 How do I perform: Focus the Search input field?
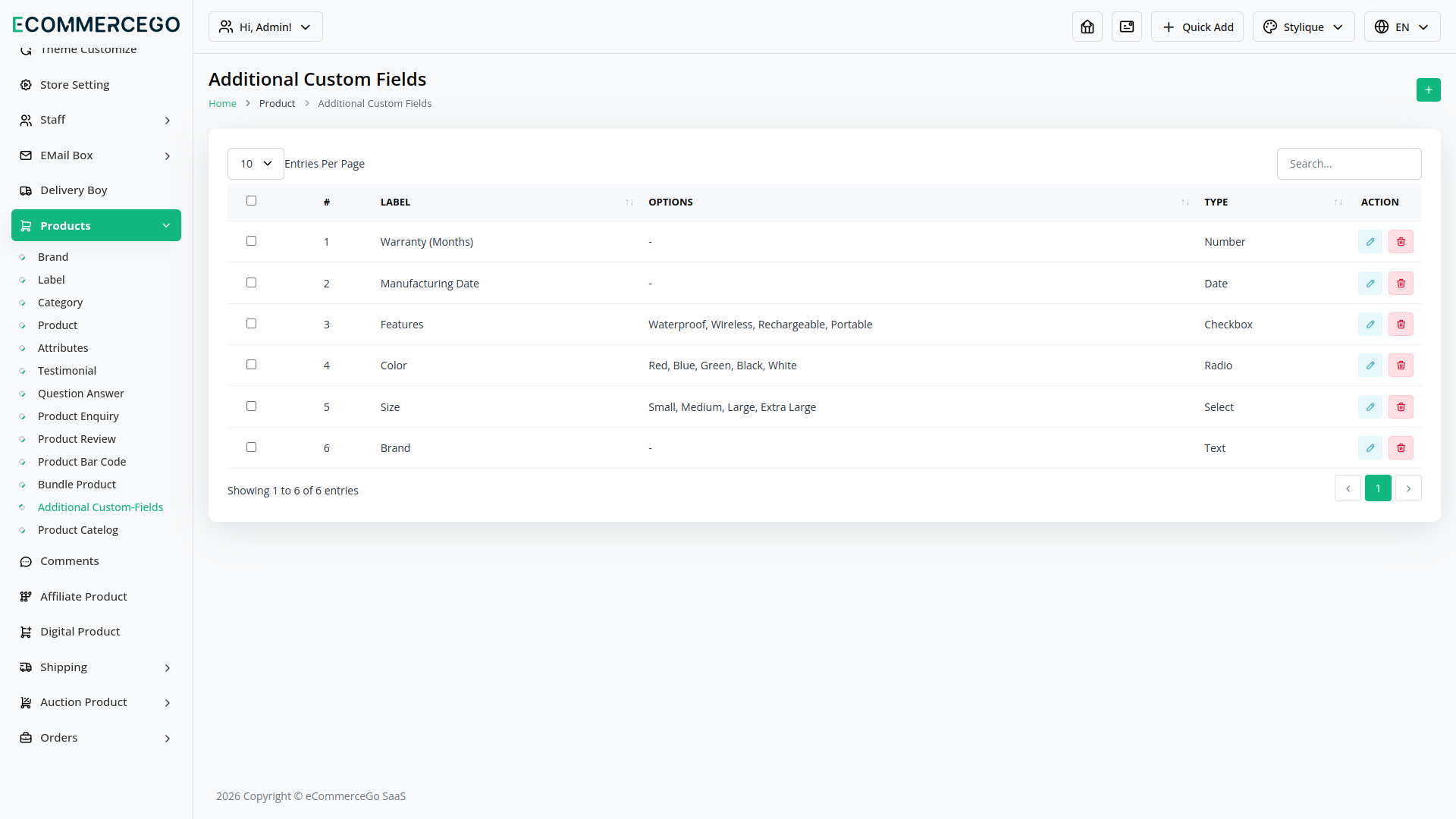[1349, 164]
